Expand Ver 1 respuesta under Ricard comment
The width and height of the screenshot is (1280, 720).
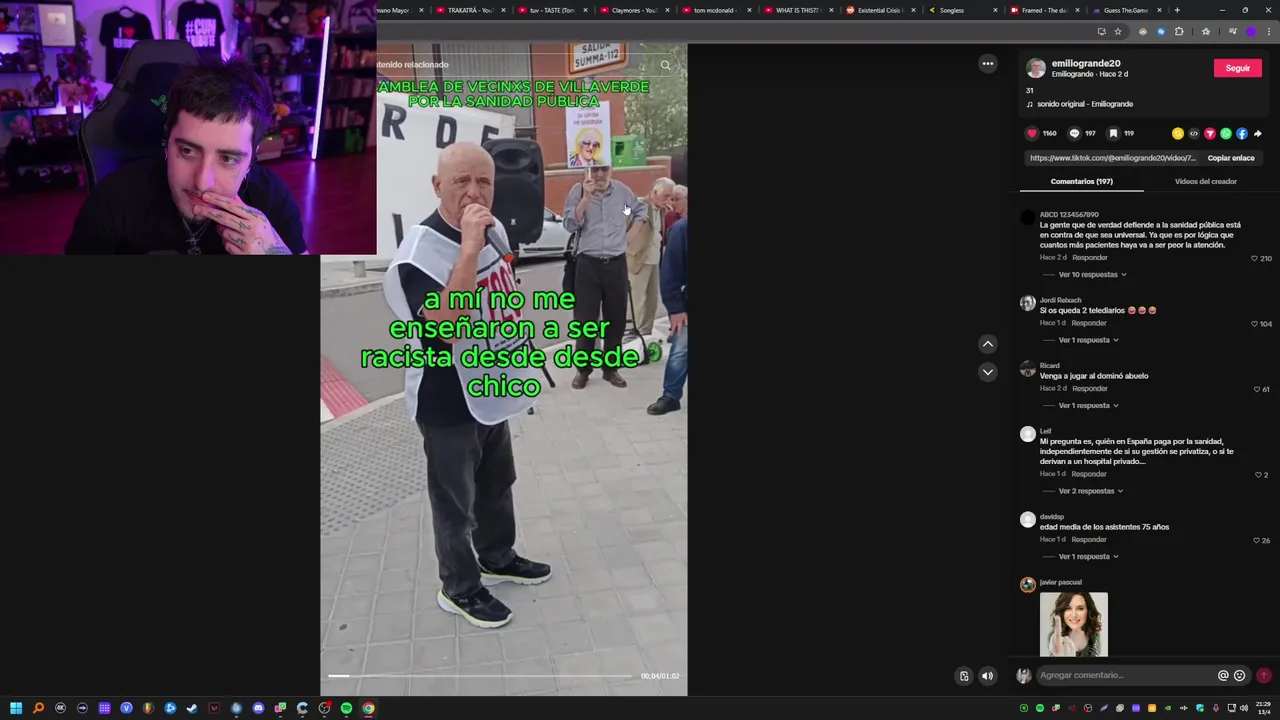(1088, 405)
